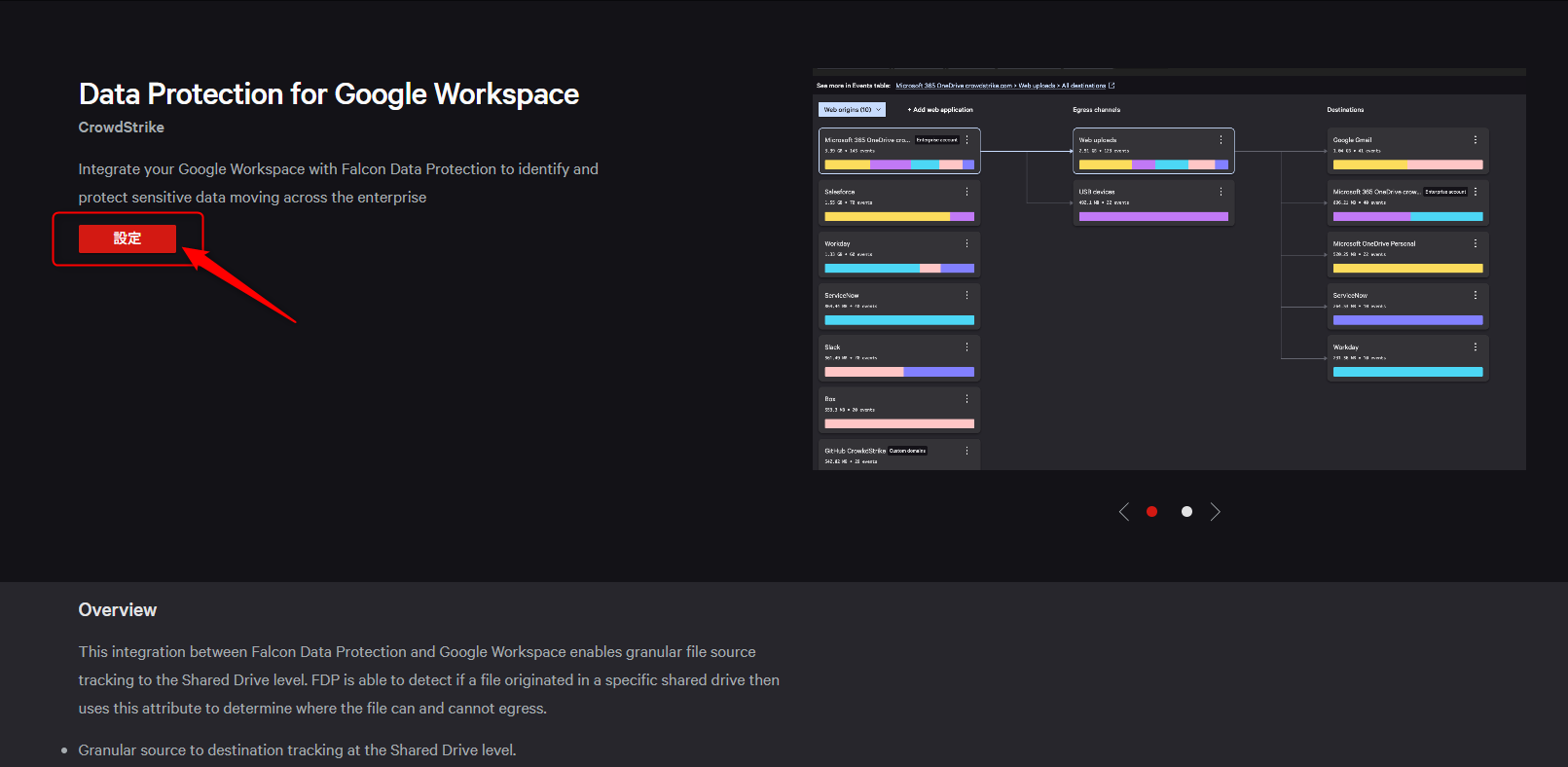This screenshot has width=1568, height=767.
Task: Click the Overview section heading
Action: pos(118,610)
